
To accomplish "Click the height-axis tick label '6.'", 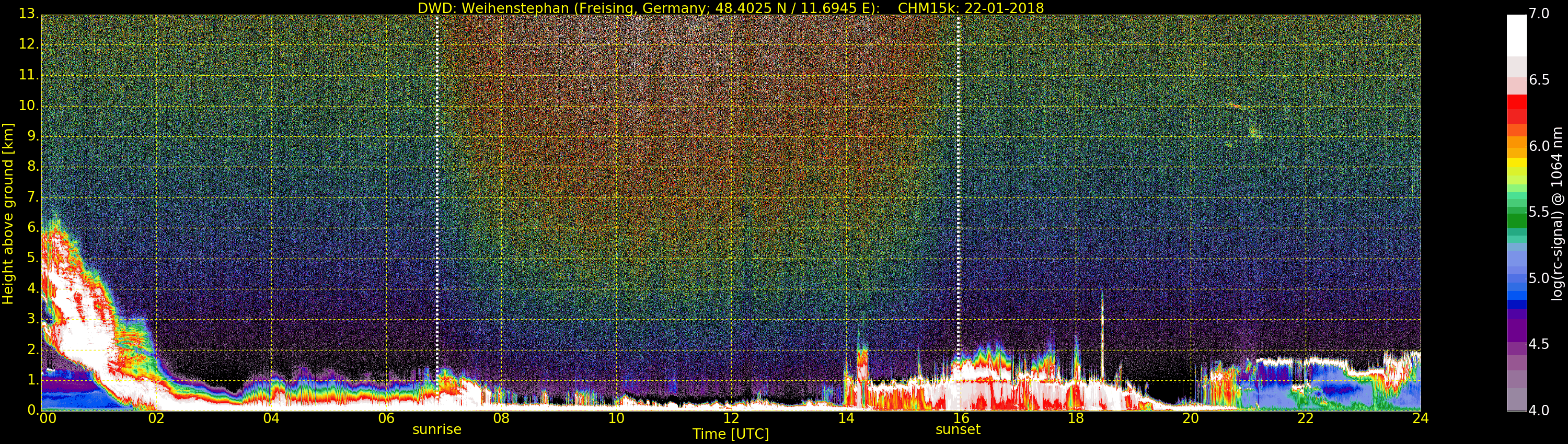I will [33, 227].
